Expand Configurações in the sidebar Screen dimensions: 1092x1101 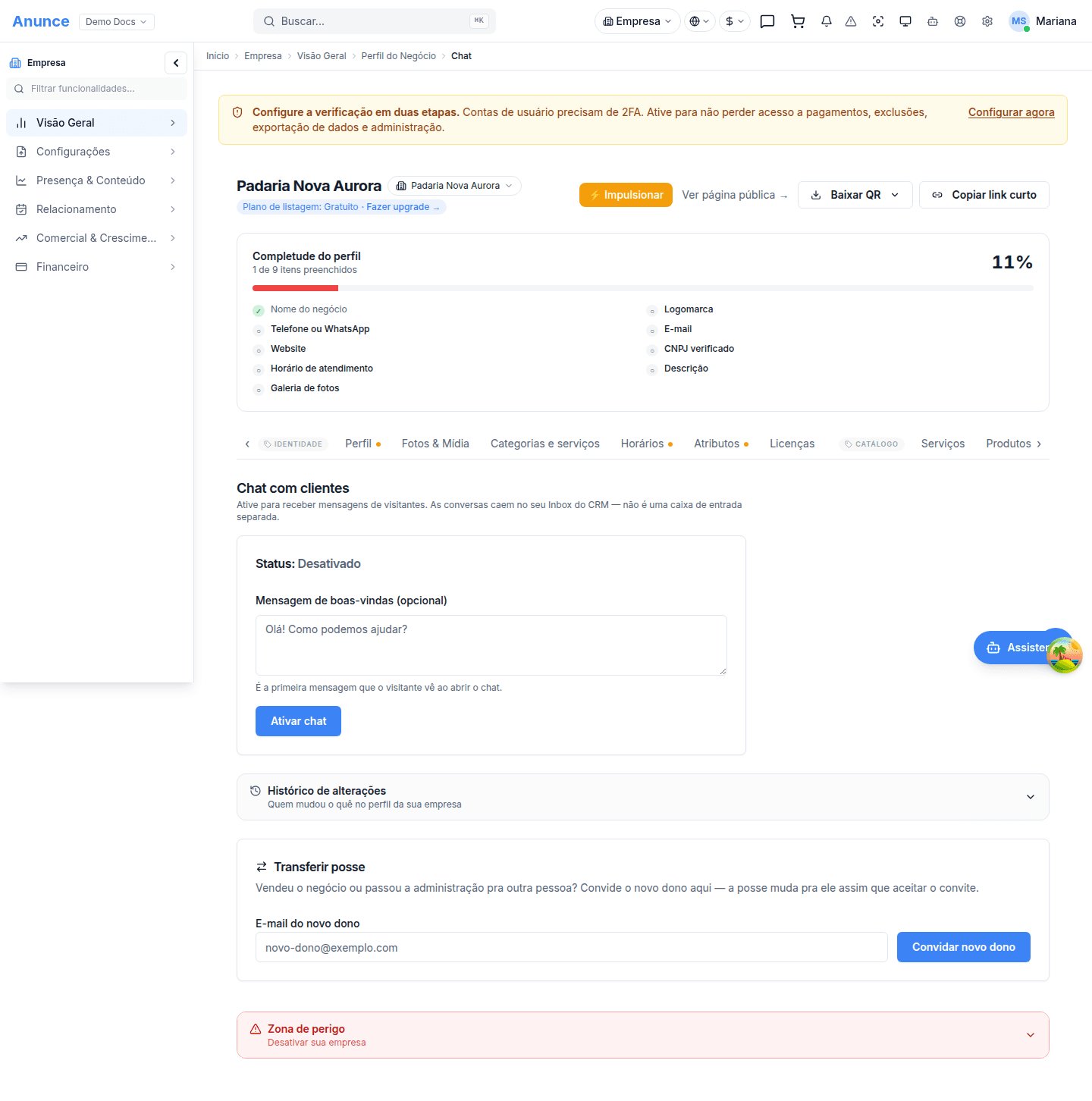(x=97, y=152)
